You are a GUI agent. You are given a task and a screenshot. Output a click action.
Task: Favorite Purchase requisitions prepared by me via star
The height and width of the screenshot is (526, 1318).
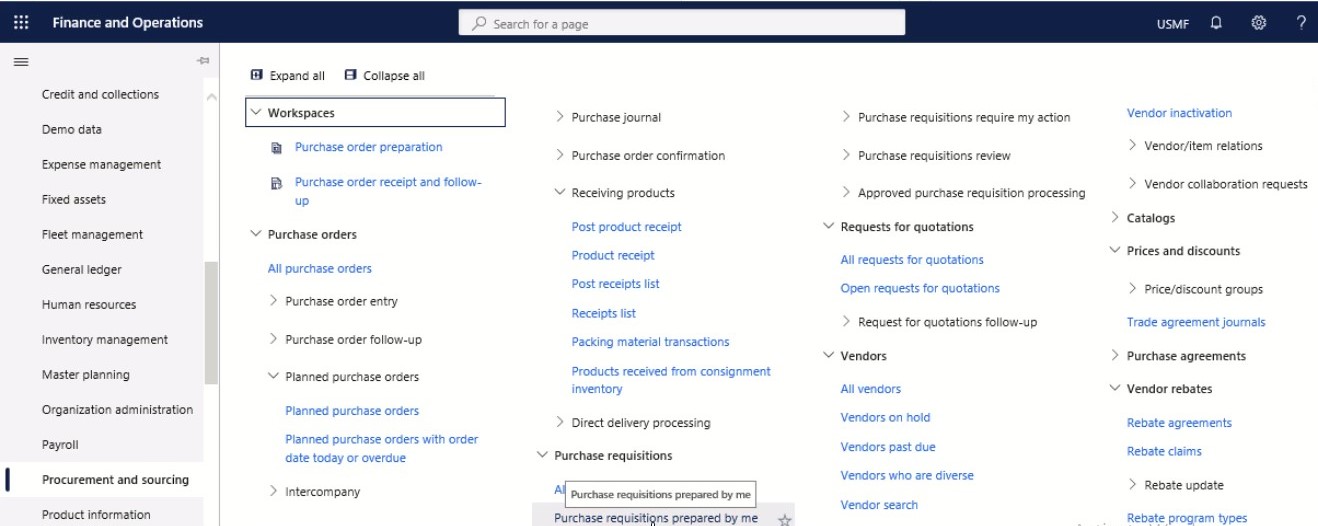(x=785, y=520)
